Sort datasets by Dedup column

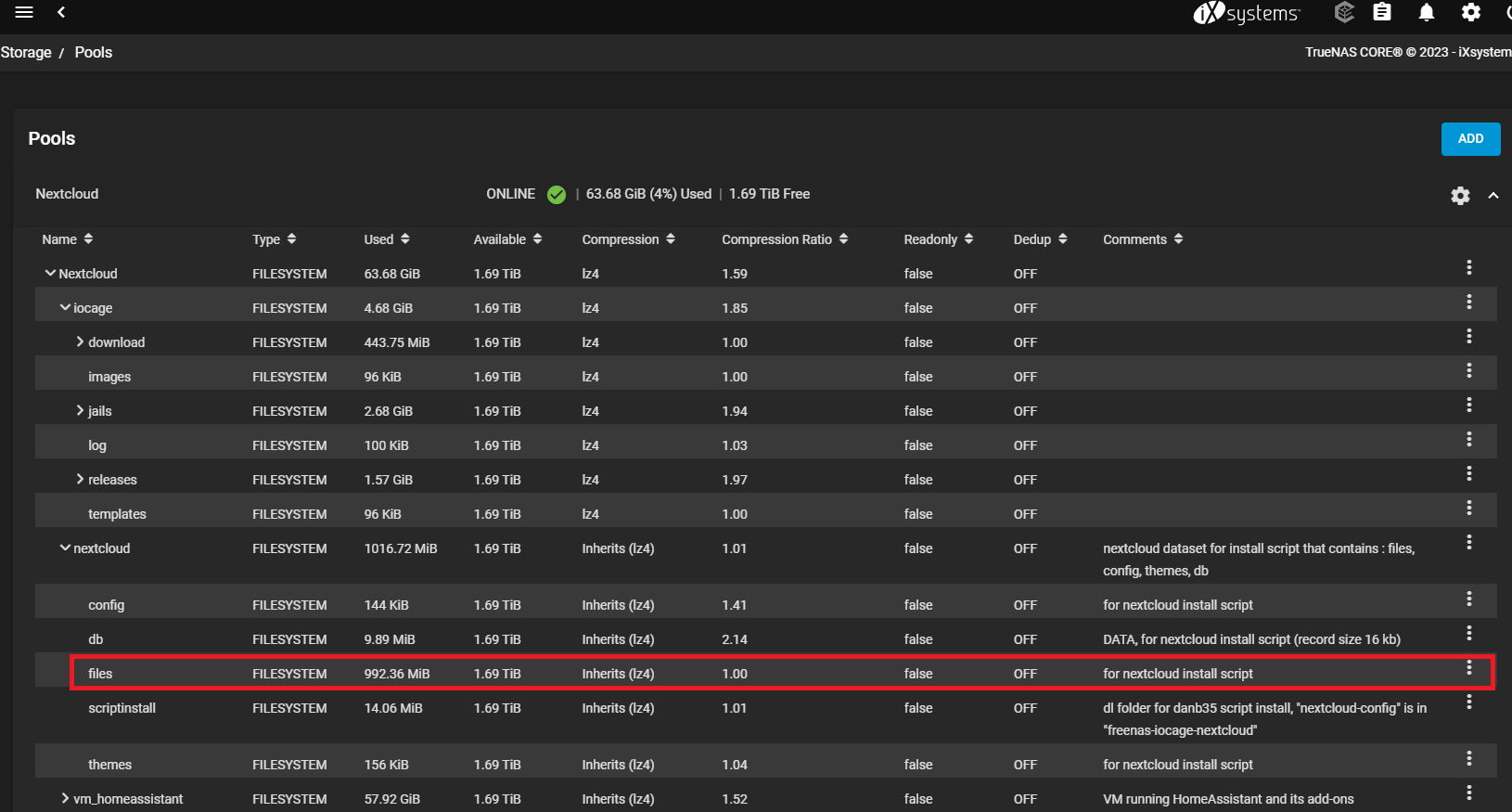click(x=1040, y=239)
